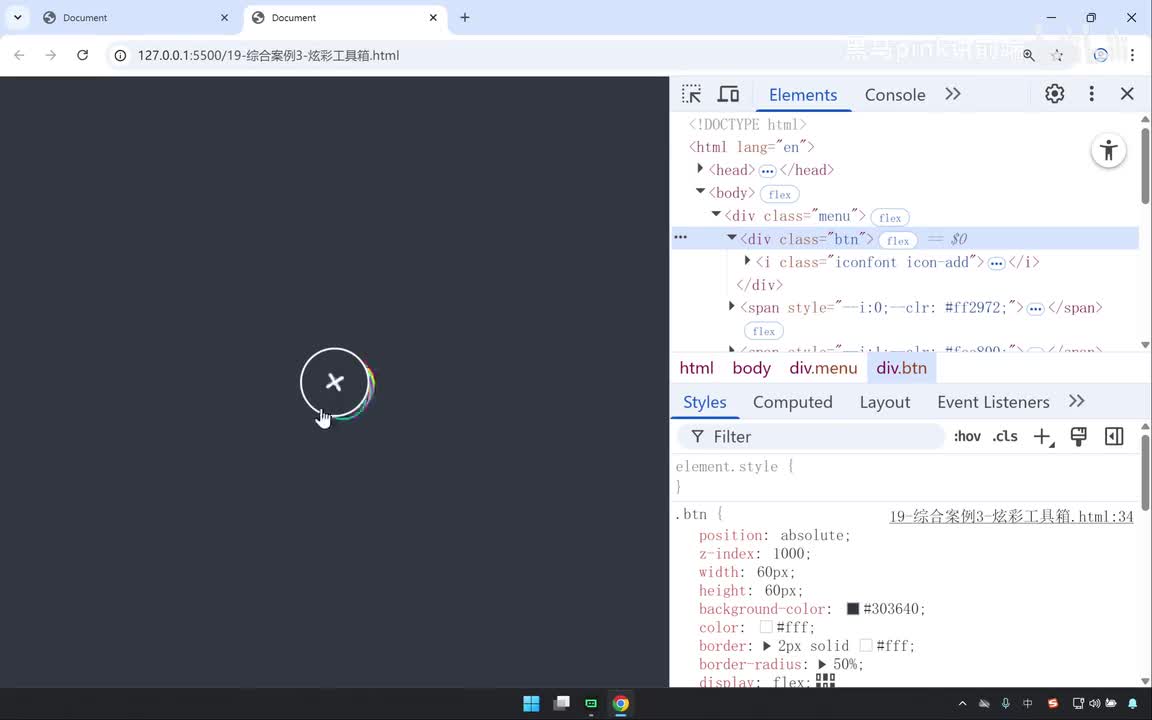Click the flex badge beside body
Screen dimensions: 1152x720
tap(780, 194)
